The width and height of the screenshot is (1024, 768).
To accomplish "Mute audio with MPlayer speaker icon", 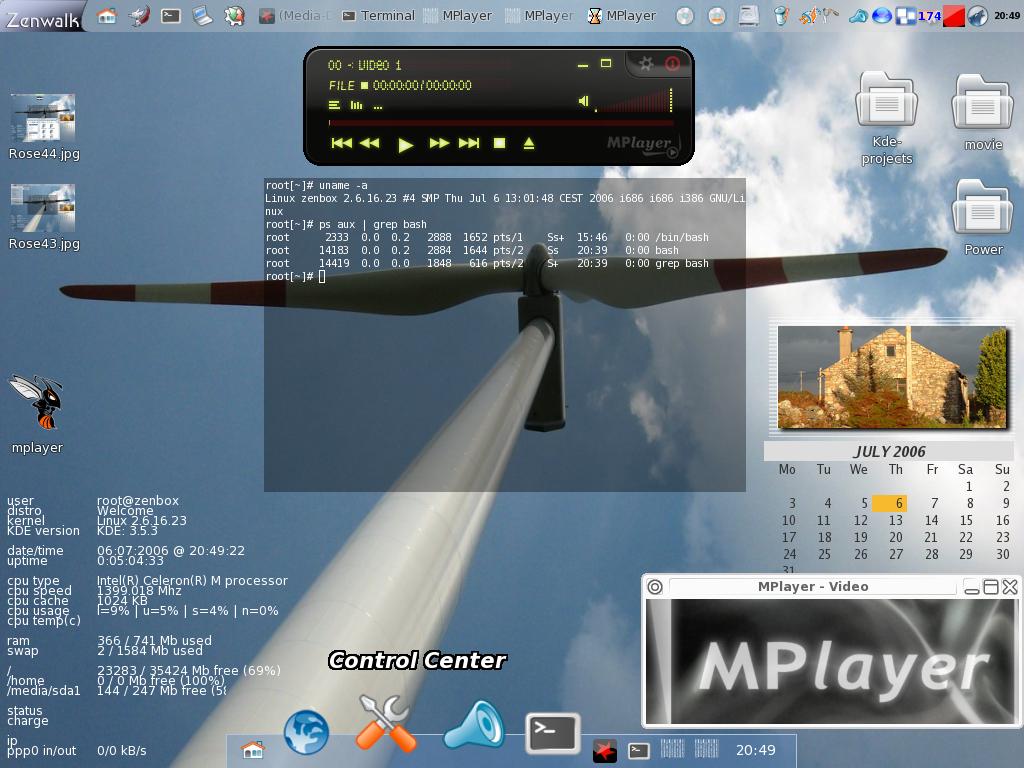I will tap(584, 101).
